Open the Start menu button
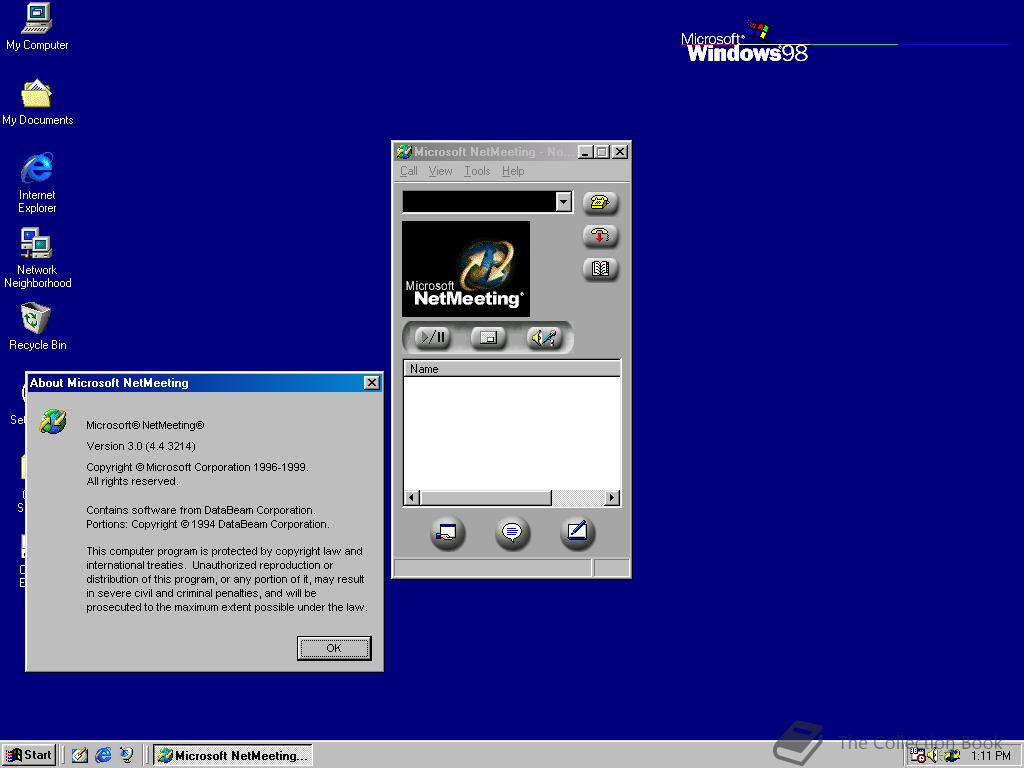1024x768 pixels. coord(29,755)
